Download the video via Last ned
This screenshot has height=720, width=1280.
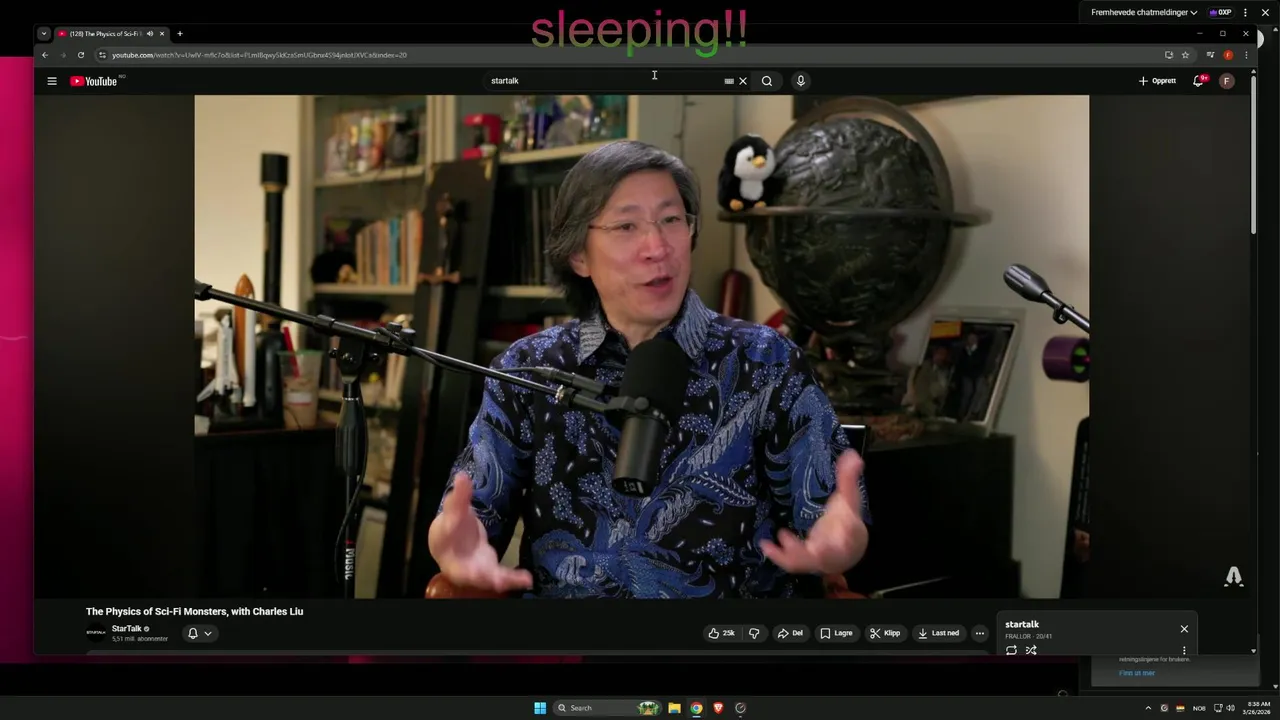pos(939,633)
